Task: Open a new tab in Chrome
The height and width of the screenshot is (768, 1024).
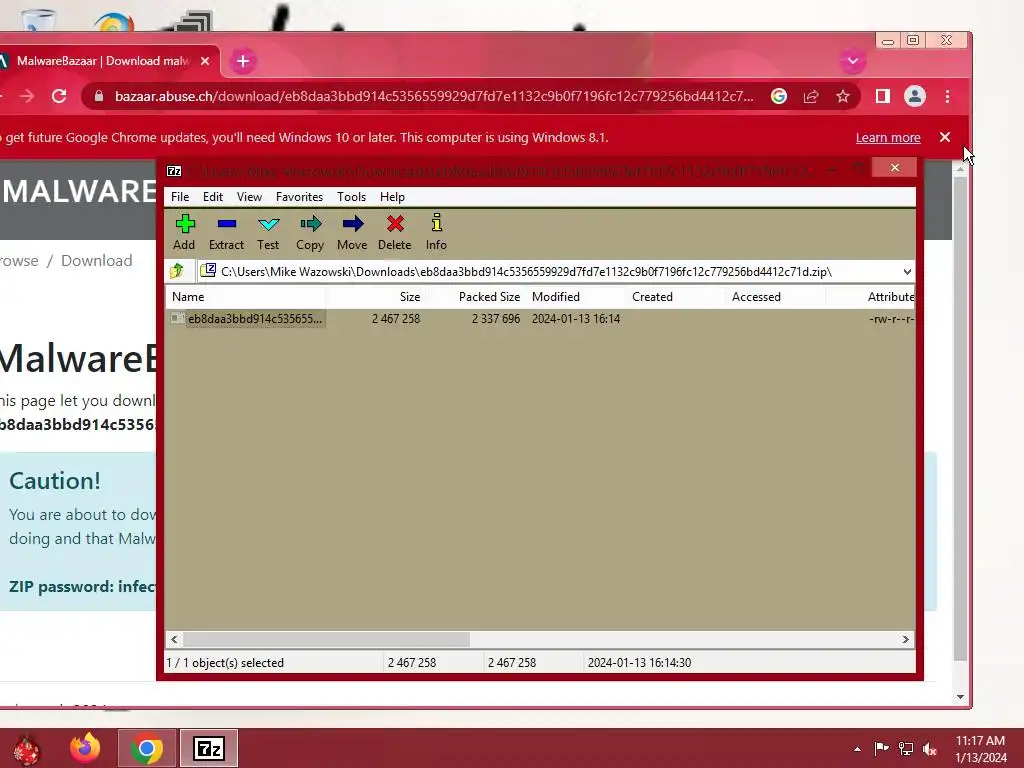Action: point(243,61)
